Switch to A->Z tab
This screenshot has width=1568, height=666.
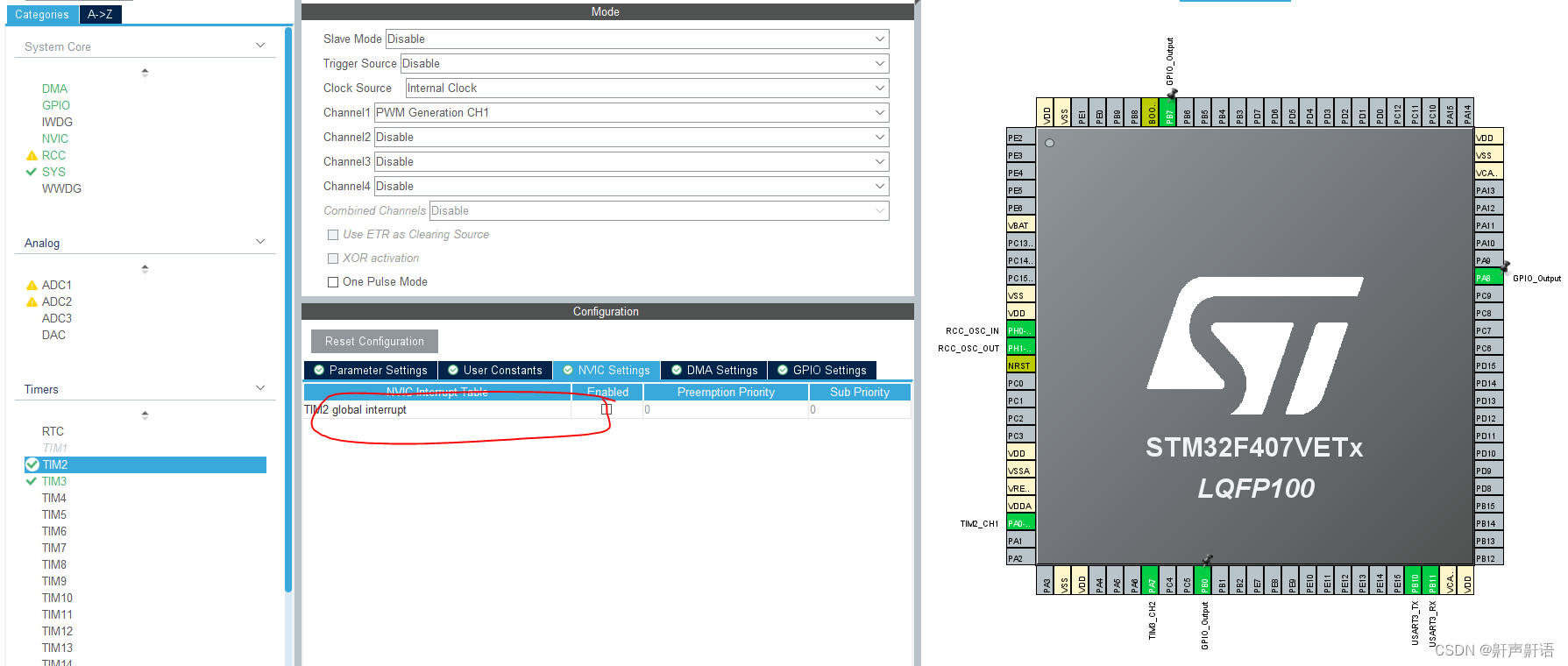click(100, 14)
